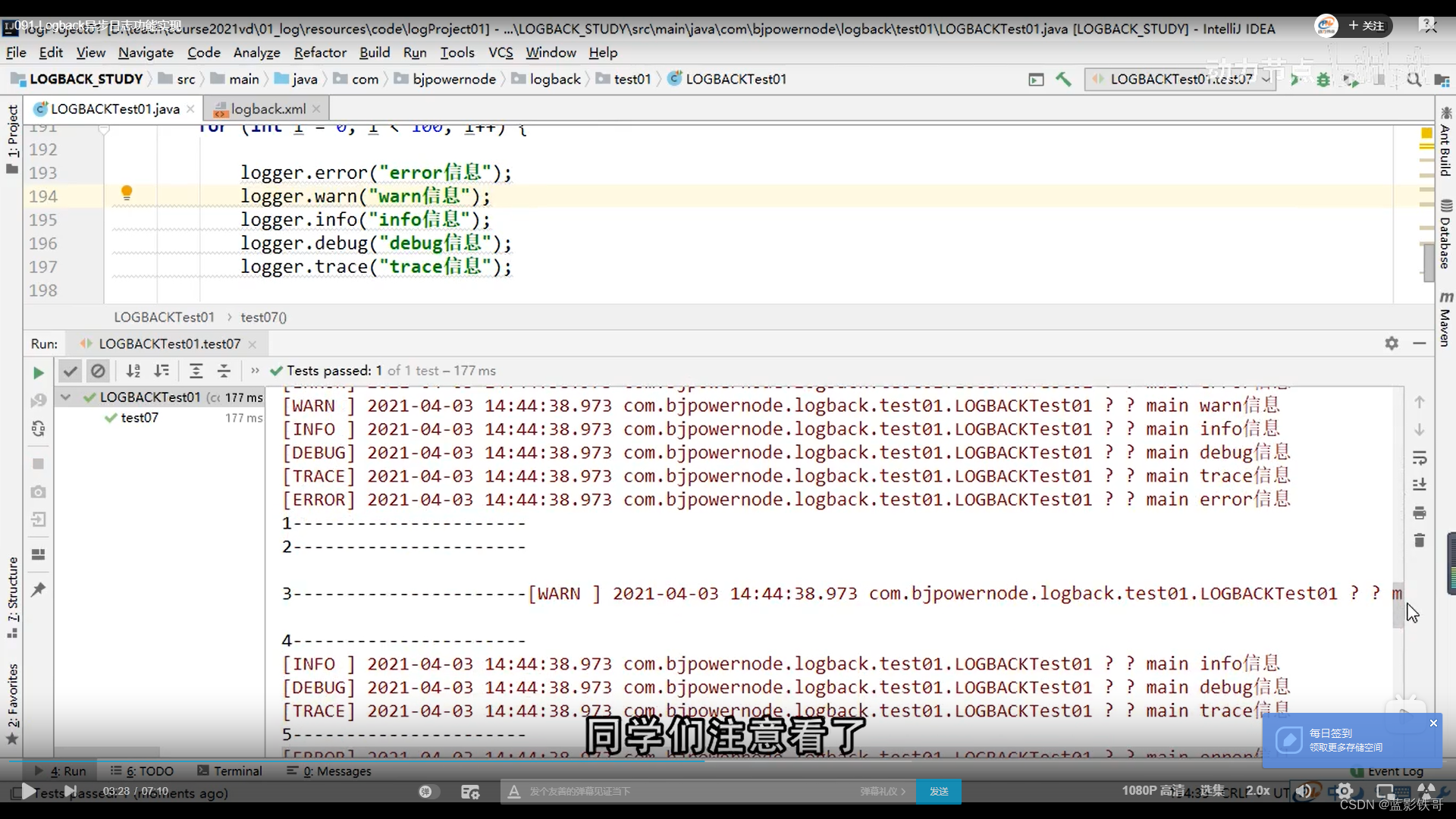Toggle Show Passed tests checkmark
Viewport: 1456px width, 819px height.
point(71,371)
